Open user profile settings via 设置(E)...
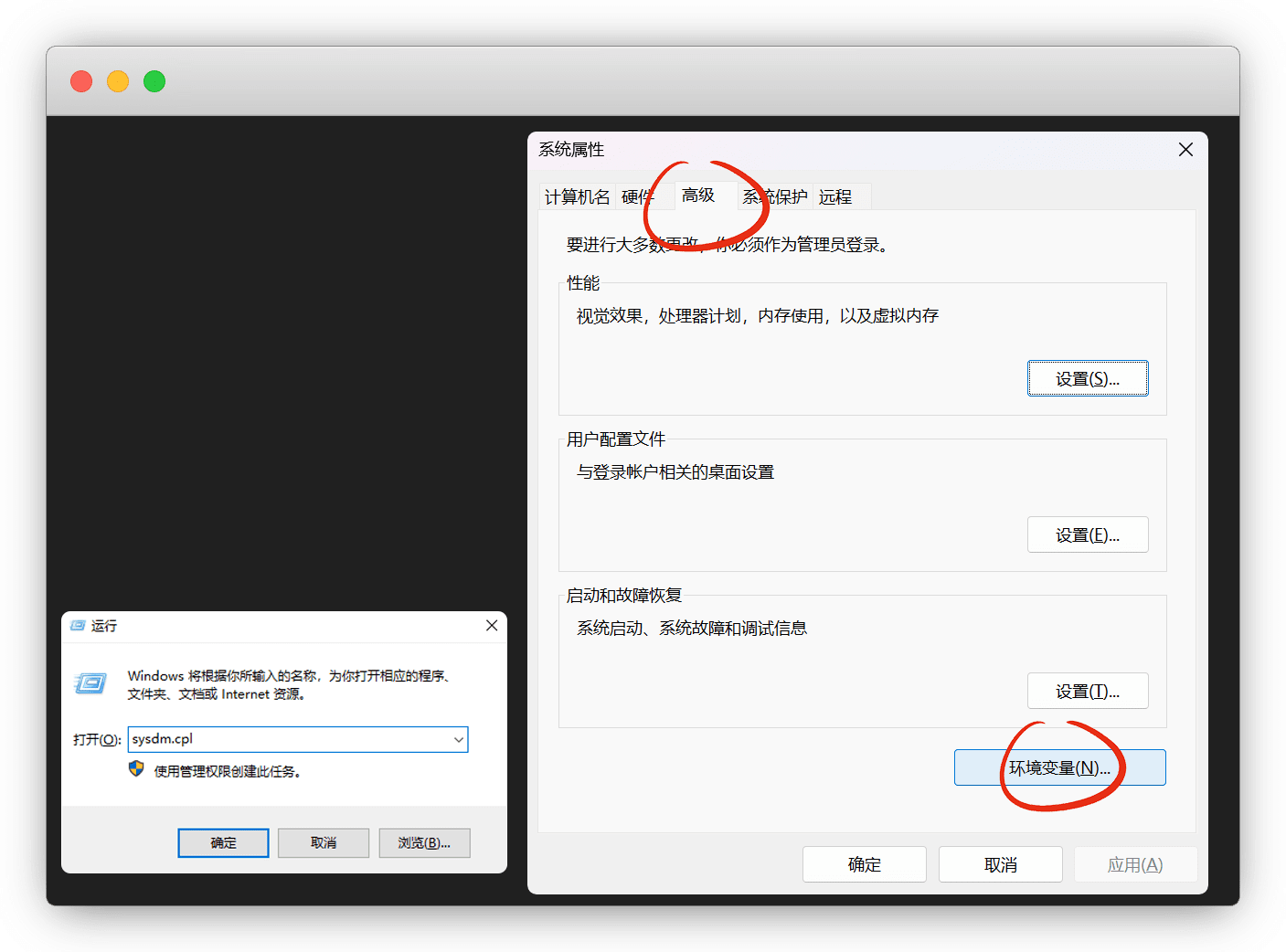 1088,535
